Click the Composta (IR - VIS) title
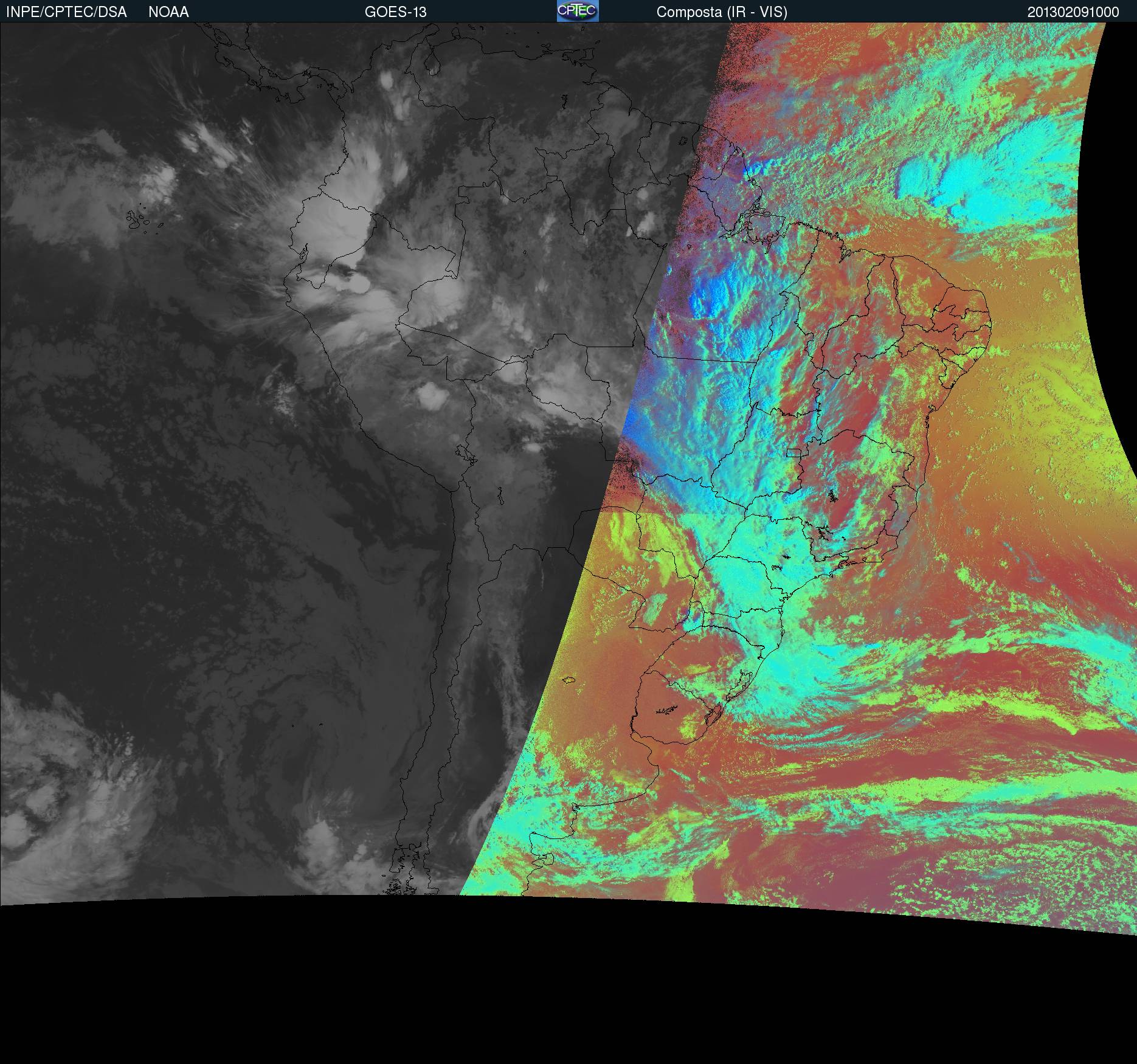Image resolution: width=1137 pixels, height=1064 pixels. 722,12
